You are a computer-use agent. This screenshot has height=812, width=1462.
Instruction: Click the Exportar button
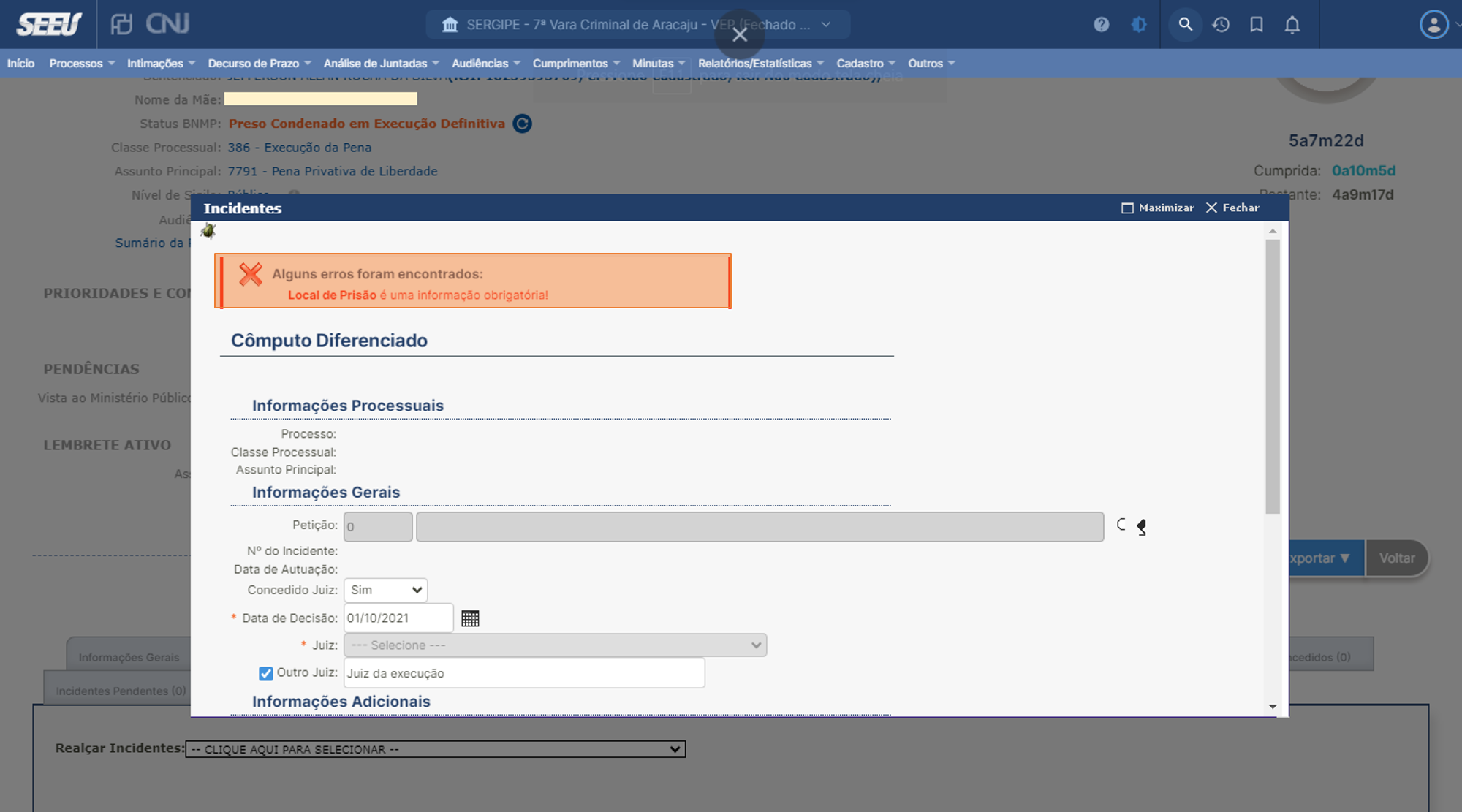point(1327,558)
